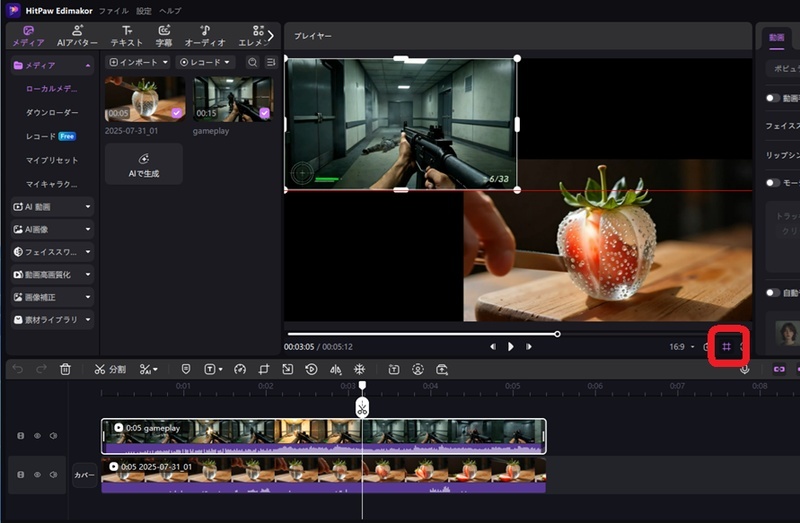Select the 動画 tab in right panel
This screenshot has height=523, width=800.
point(777,38)
